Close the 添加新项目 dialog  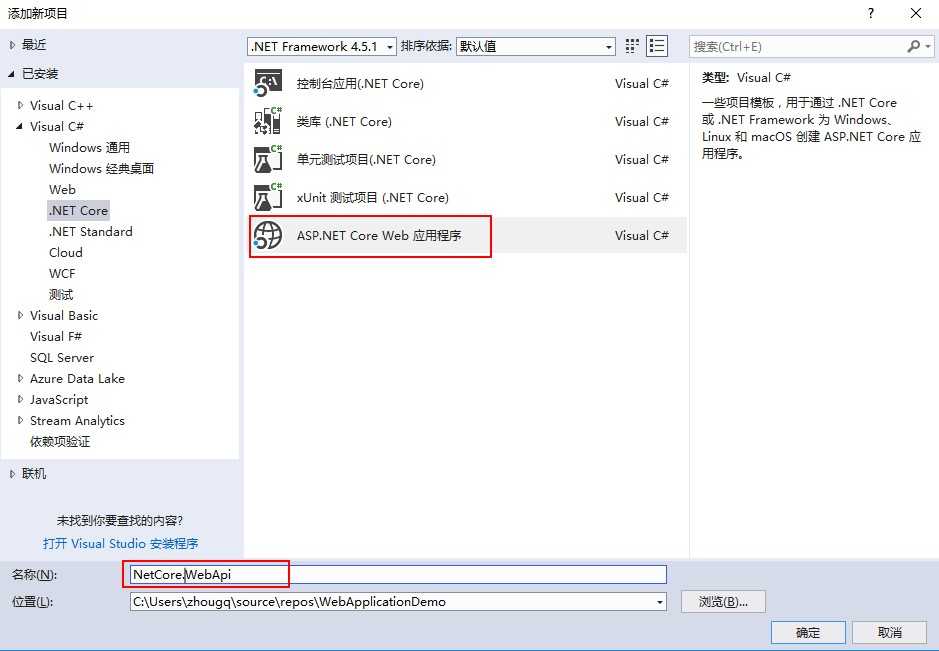(x=916, y=13)
